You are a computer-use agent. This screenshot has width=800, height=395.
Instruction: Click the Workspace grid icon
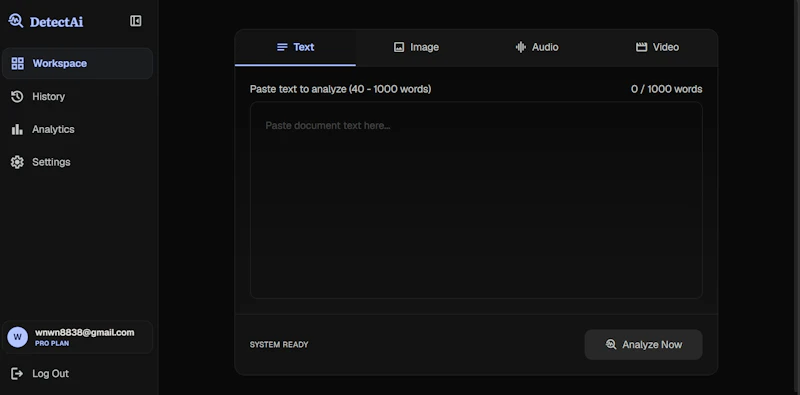pos(17,63)
